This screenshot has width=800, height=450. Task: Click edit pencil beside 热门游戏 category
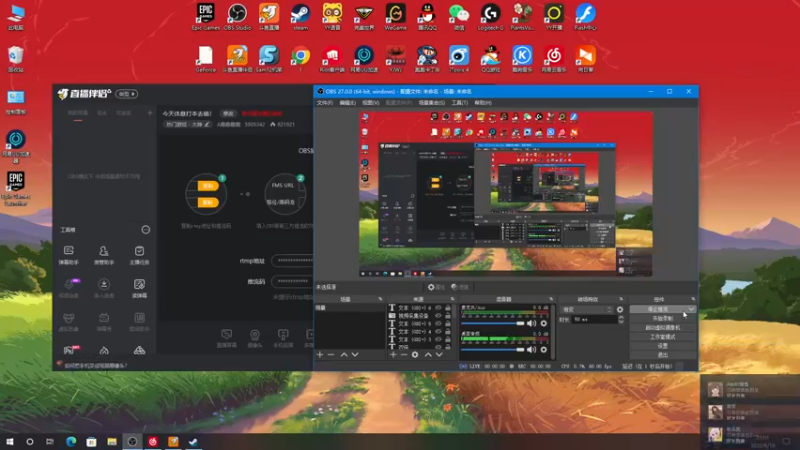click(x=207, y=124)
